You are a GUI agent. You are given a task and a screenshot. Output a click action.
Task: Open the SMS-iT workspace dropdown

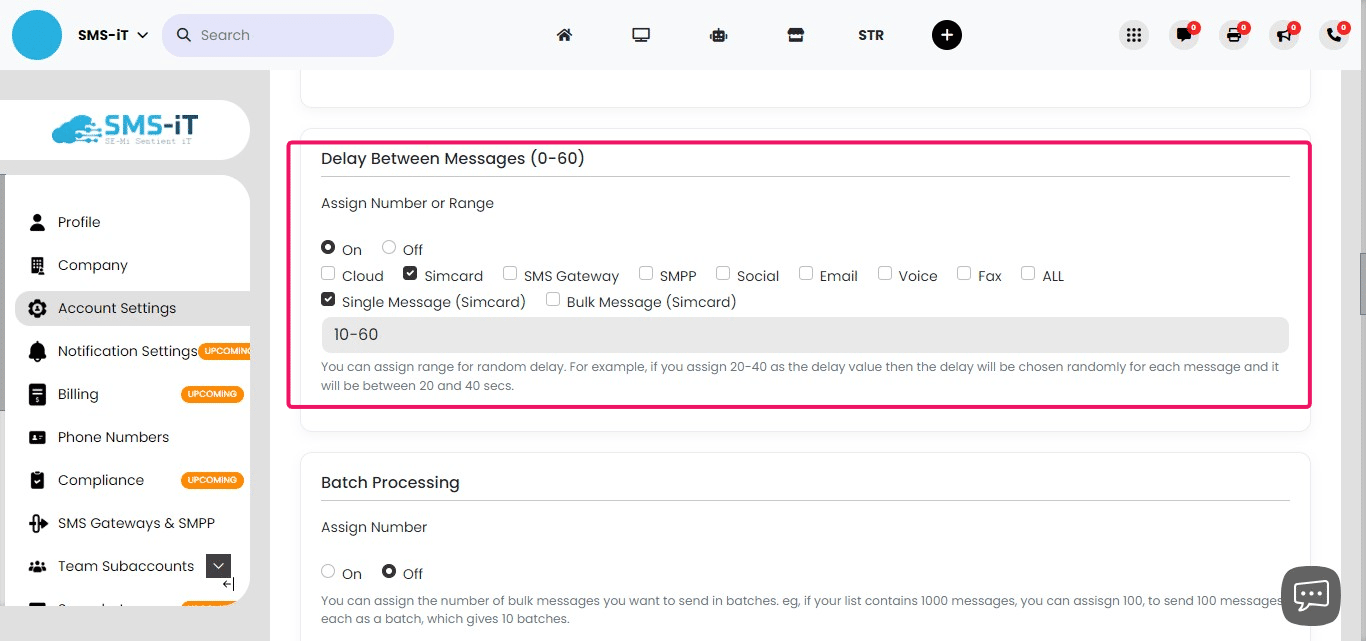[113, 34]
